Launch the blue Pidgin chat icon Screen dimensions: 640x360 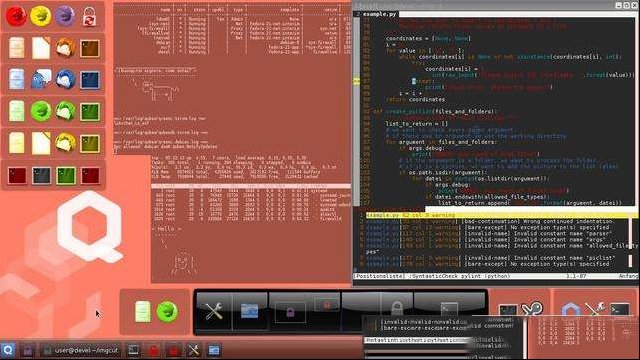pos(41,79)
